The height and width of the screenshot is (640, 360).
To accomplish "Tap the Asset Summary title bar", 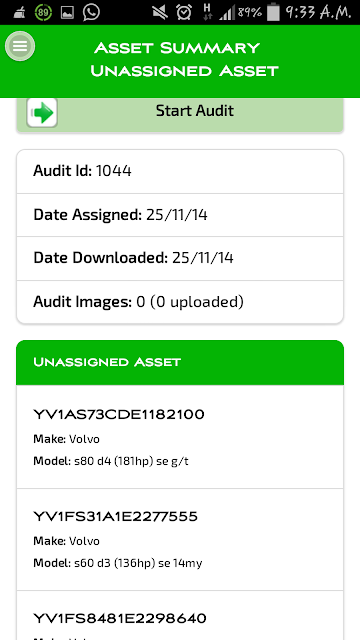I will 180,61.
